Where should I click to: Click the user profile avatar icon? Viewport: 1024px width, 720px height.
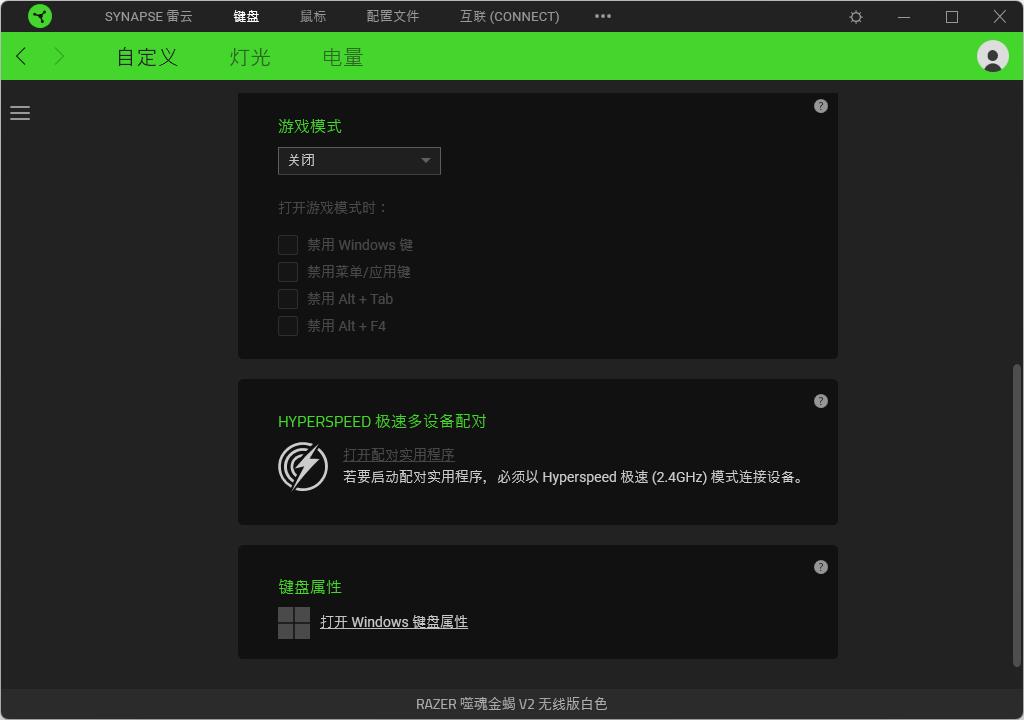pyautogui.click(x=992, y=56)
